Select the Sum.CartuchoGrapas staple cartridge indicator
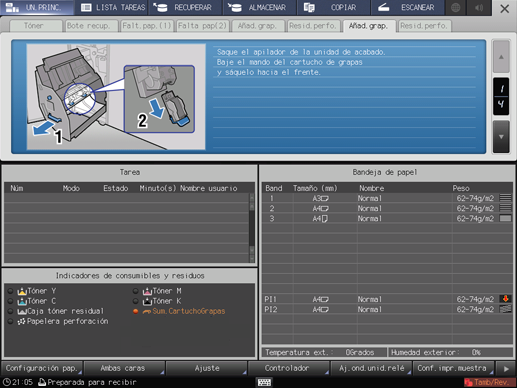 [183, 311]
